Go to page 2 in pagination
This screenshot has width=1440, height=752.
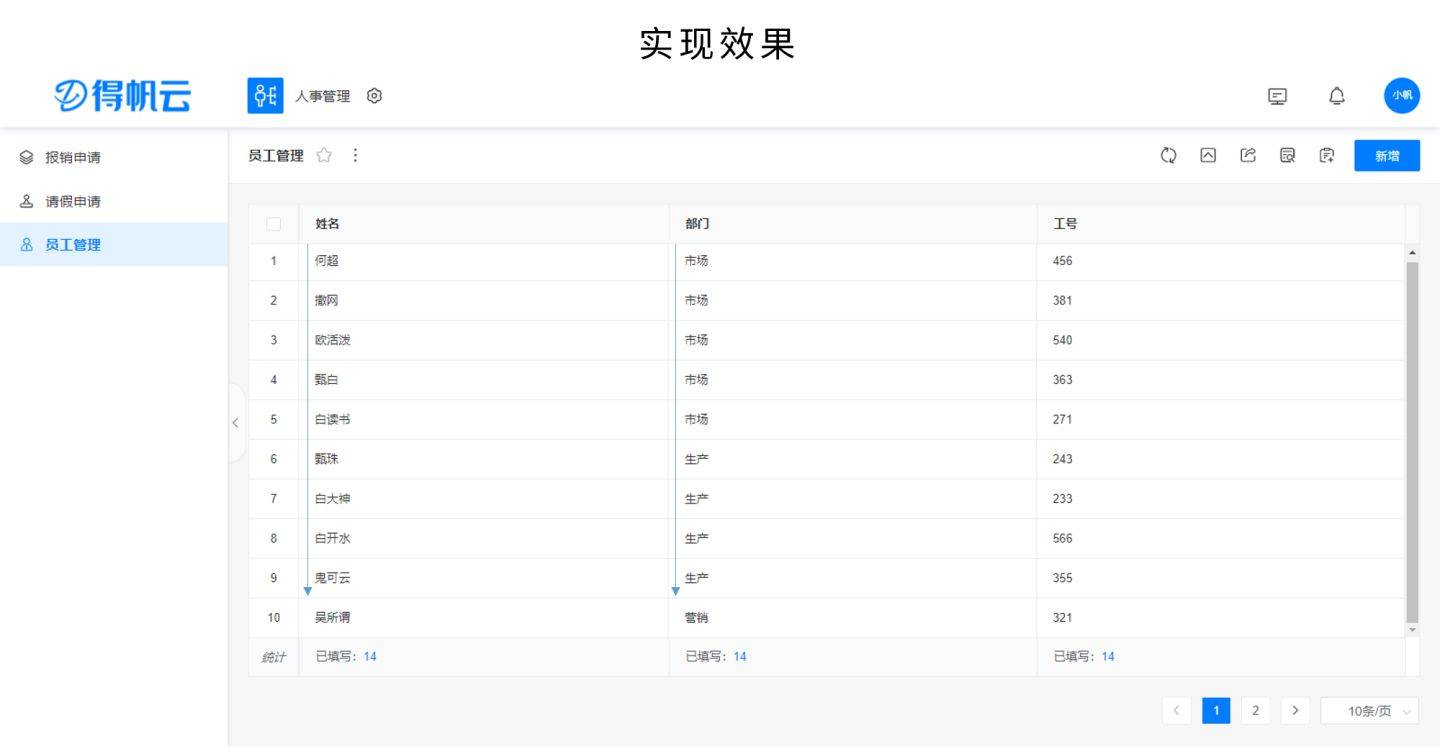(1255, 710)
